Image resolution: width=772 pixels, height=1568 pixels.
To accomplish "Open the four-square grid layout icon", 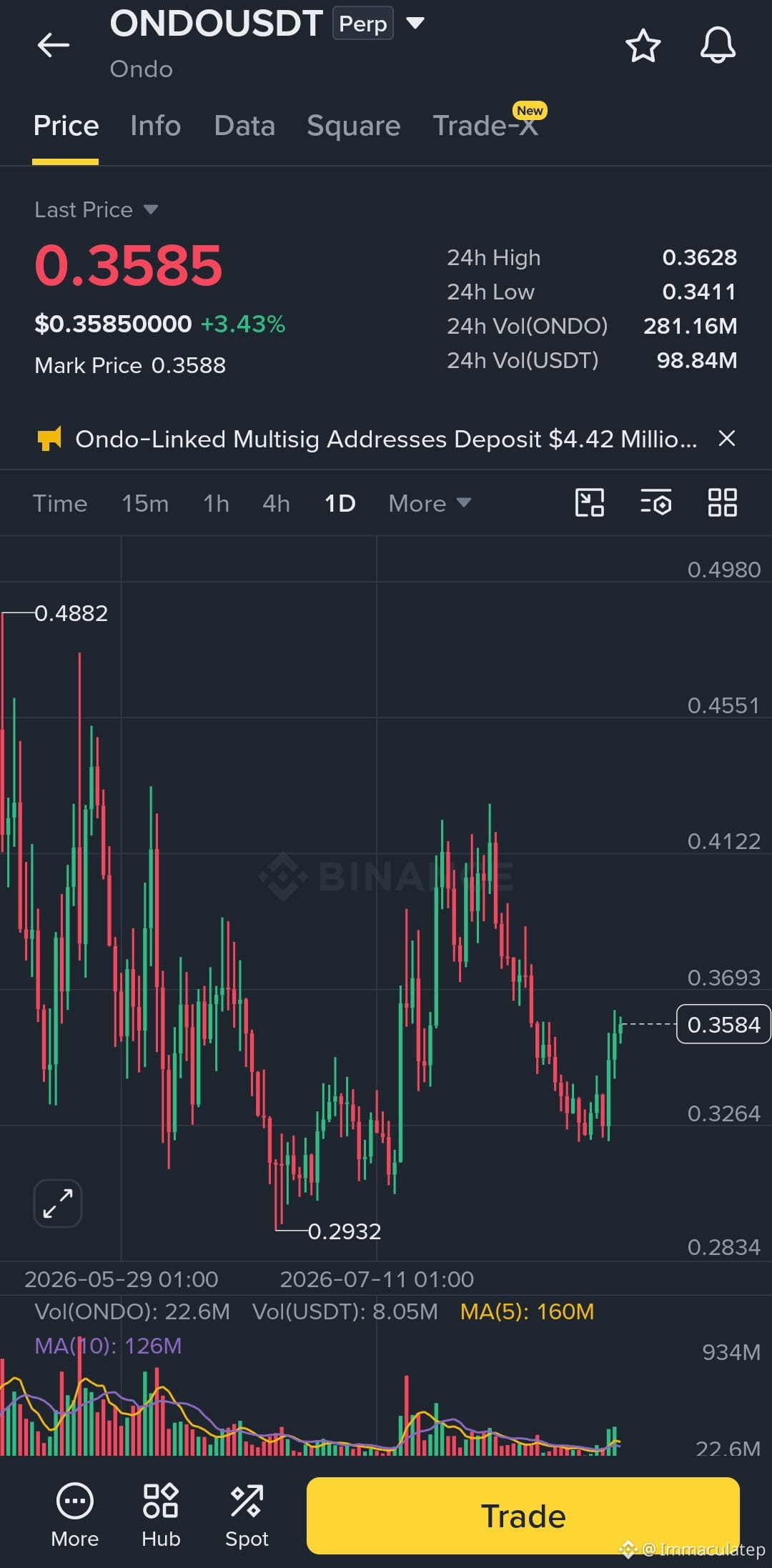I will tap(722, 502).
